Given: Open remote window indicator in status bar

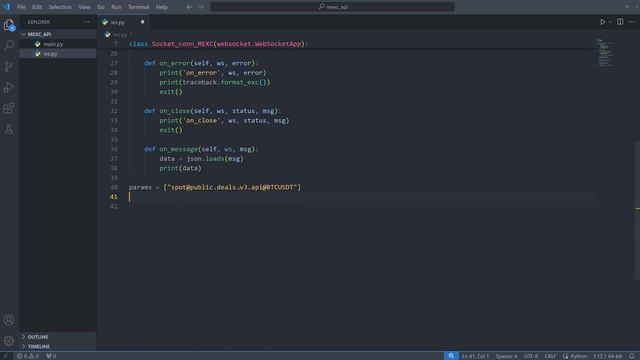Looking at the screenshot, I should (6, 356).
